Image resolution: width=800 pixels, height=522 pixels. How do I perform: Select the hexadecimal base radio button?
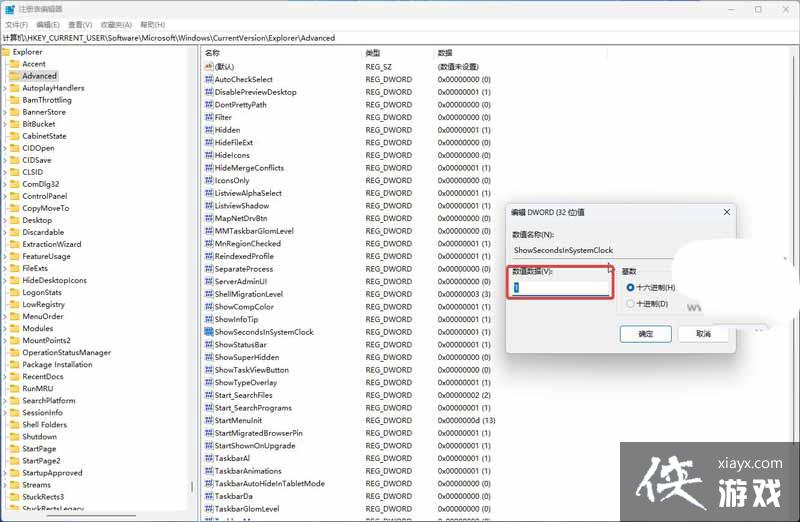coord(631,288)
